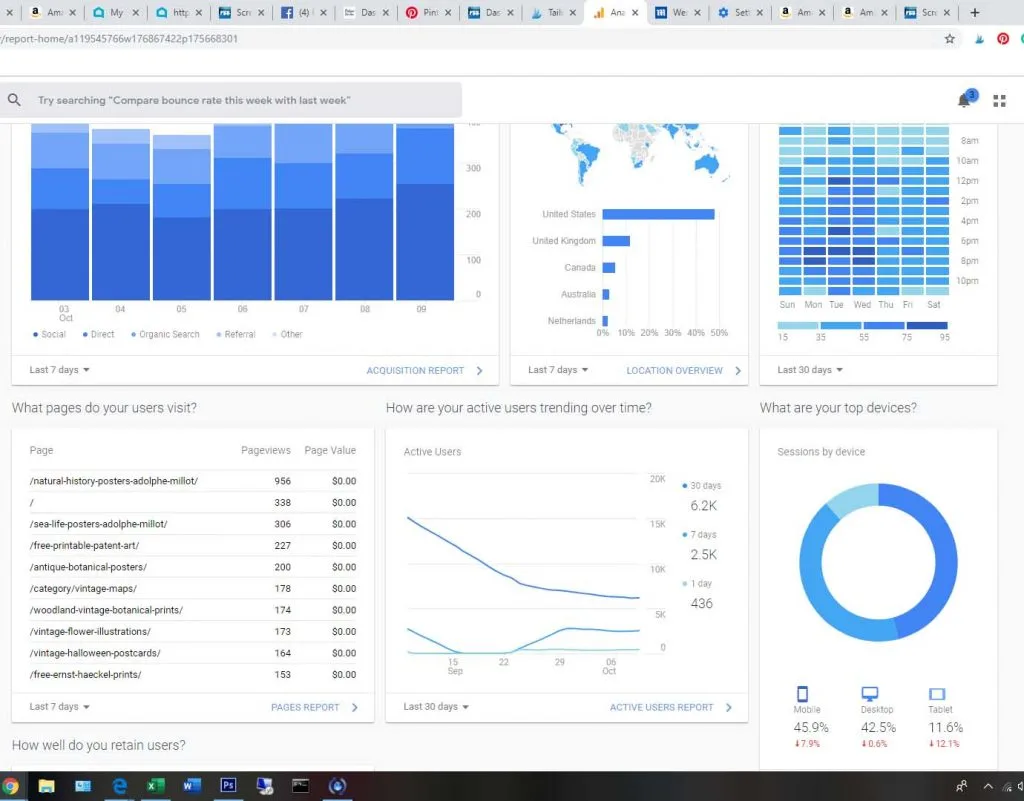Open the new tab plus button
1024x801 pixels.
pos(975,13)
